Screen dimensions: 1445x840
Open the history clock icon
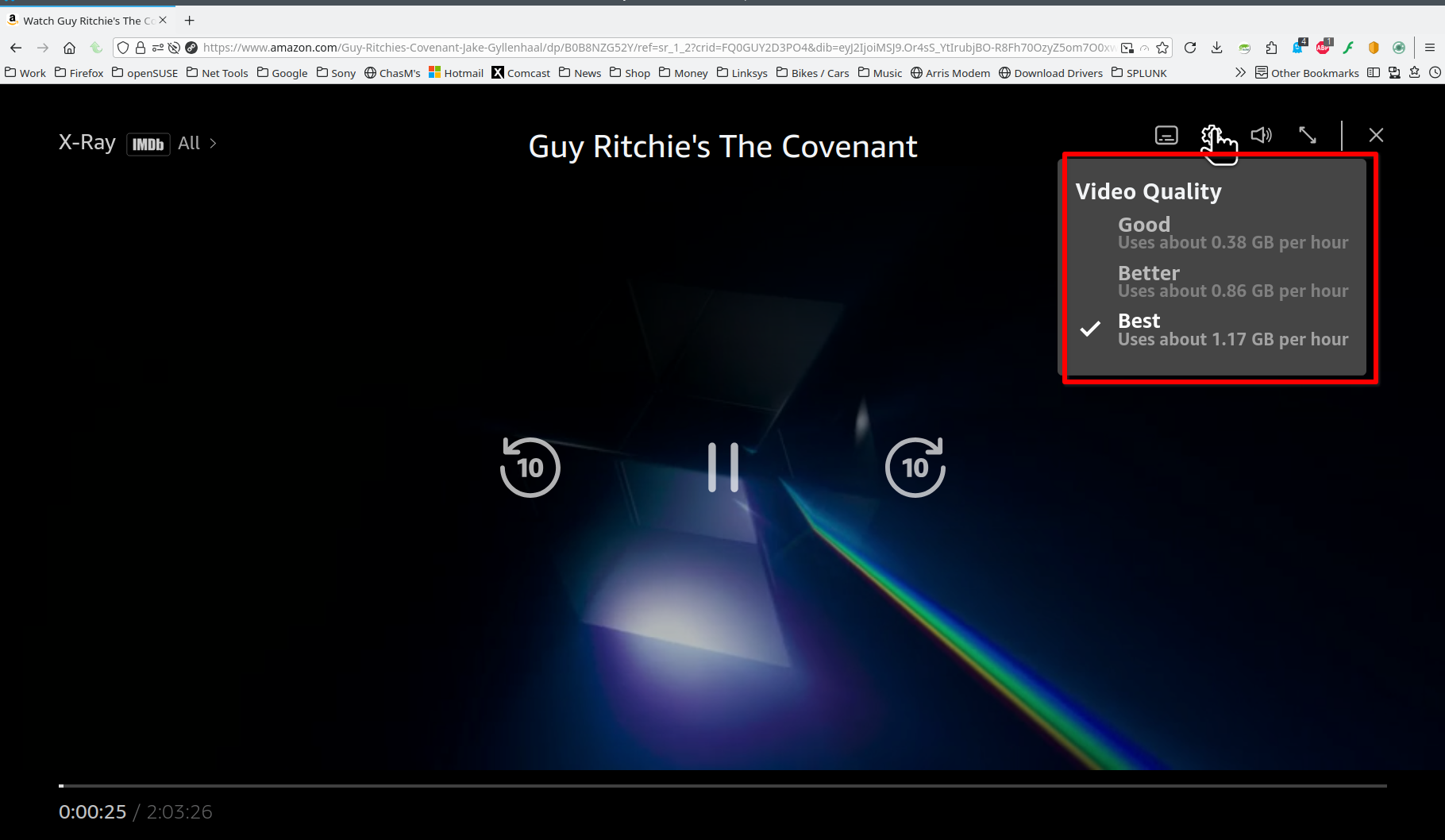coord(1435,73)
